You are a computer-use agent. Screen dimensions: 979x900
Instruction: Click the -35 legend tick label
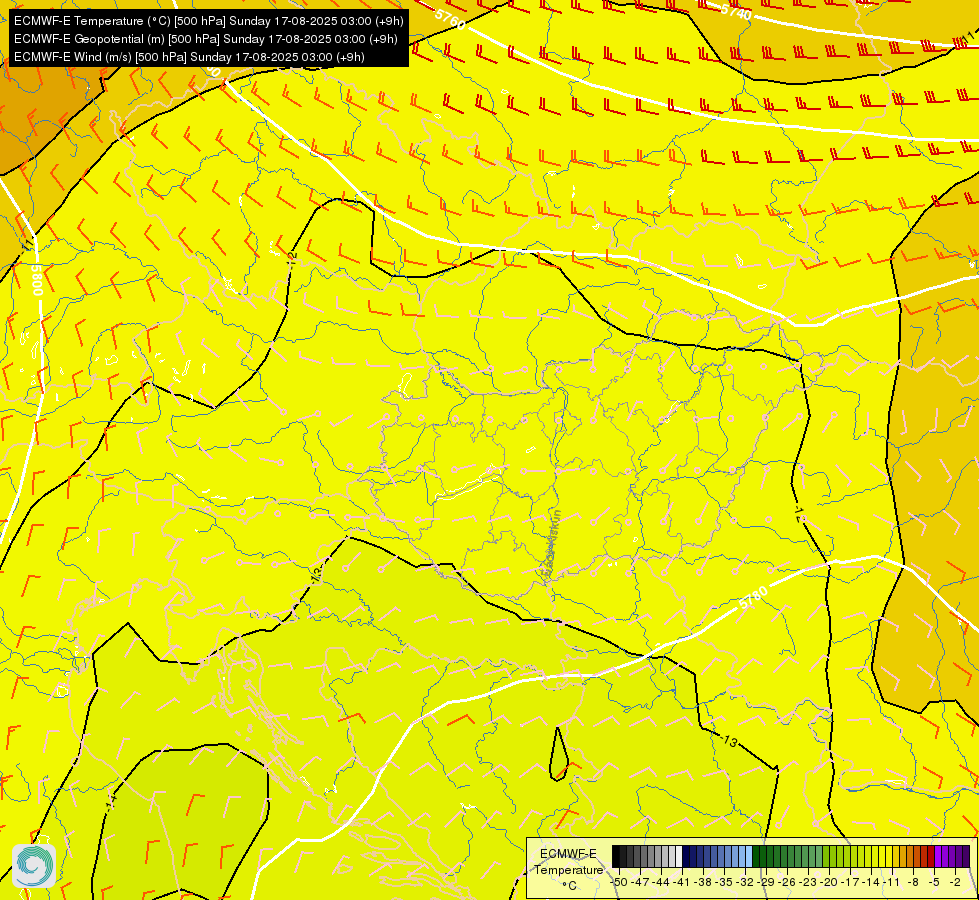tap(724, 882)
